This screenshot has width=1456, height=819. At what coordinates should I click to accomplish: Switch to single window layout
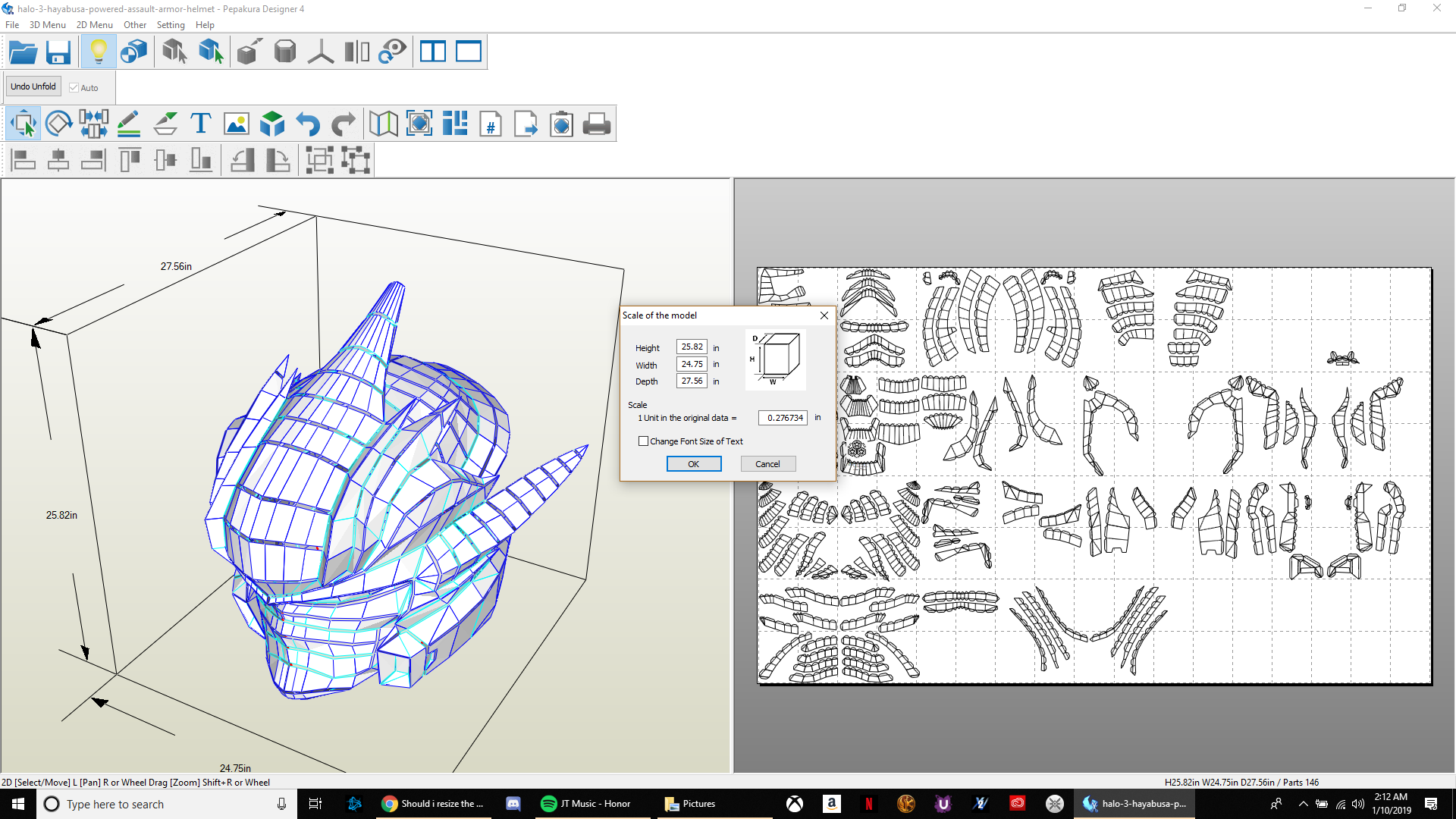(x=469, y=52)
